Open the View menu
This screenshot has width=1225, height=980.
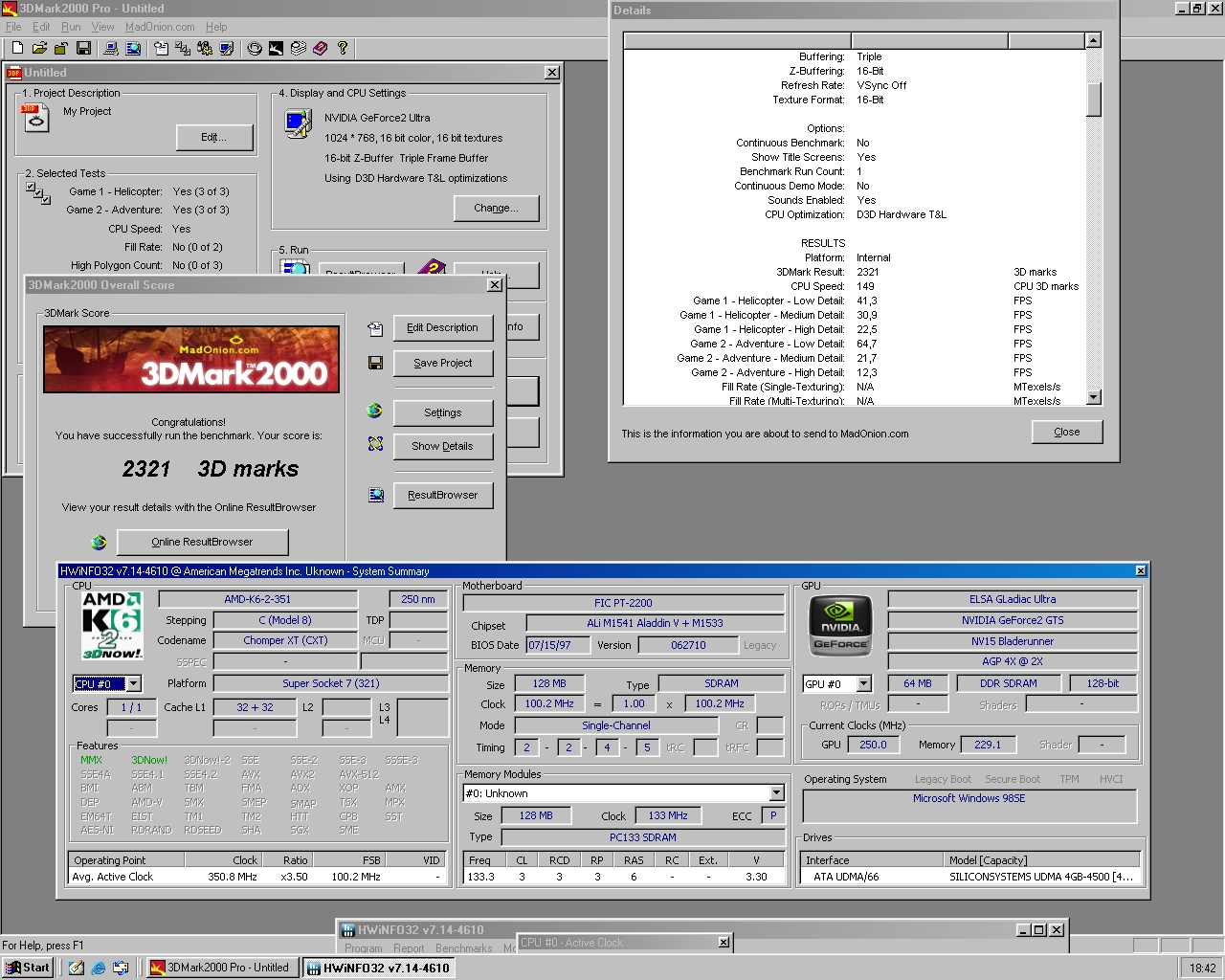coord(102,27)
